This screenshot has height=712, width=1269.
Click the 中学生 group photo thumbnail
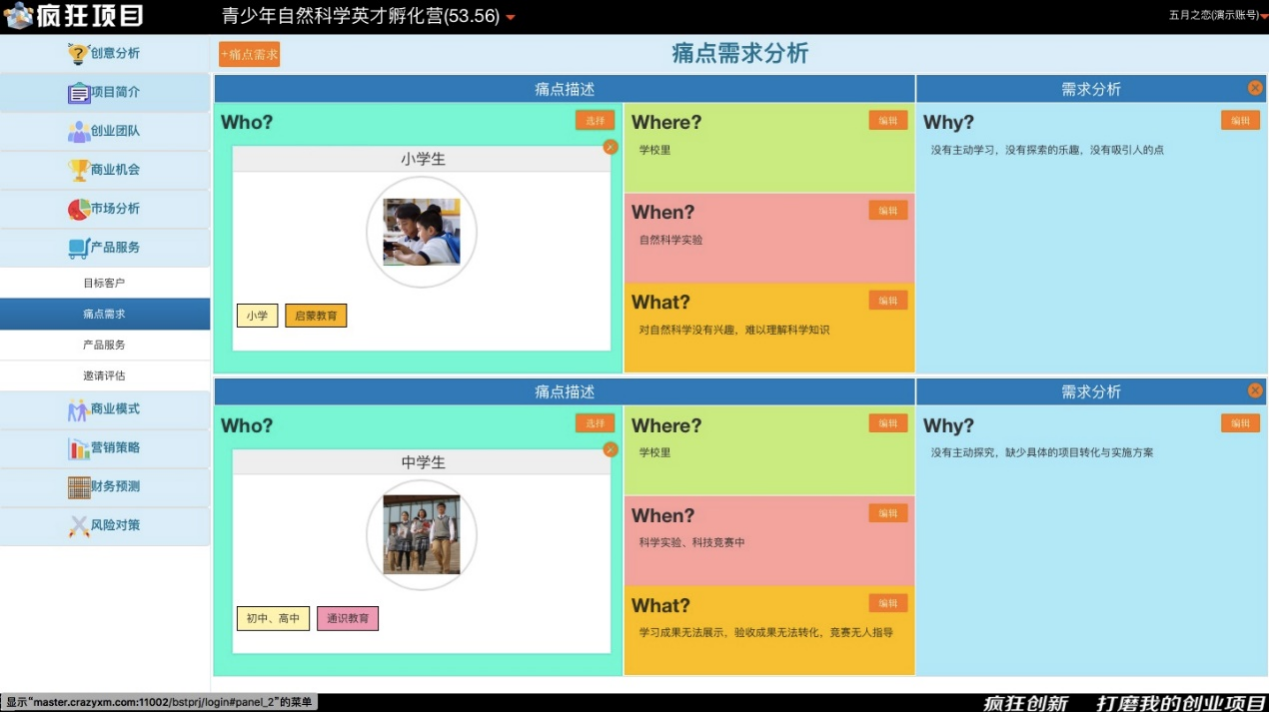click(421, 535)
